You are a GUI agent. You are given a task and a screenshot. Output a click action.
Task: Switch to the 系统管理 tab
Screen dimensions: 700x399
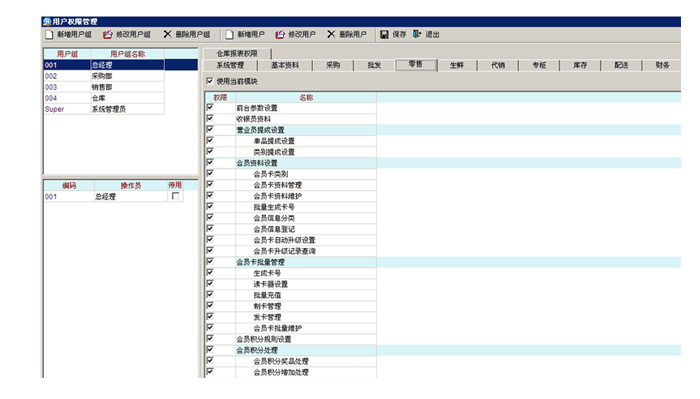point(230,65)
